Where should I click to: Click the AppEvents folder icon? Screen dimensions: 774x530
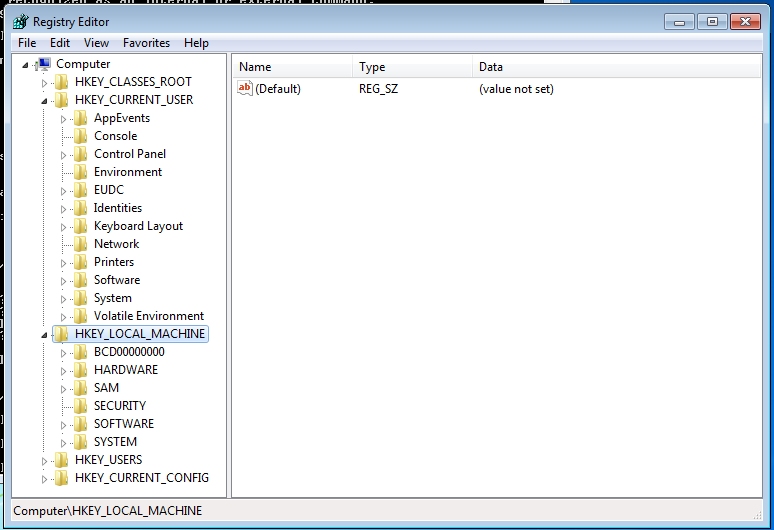pyautogui.click(x=80, y=118)
